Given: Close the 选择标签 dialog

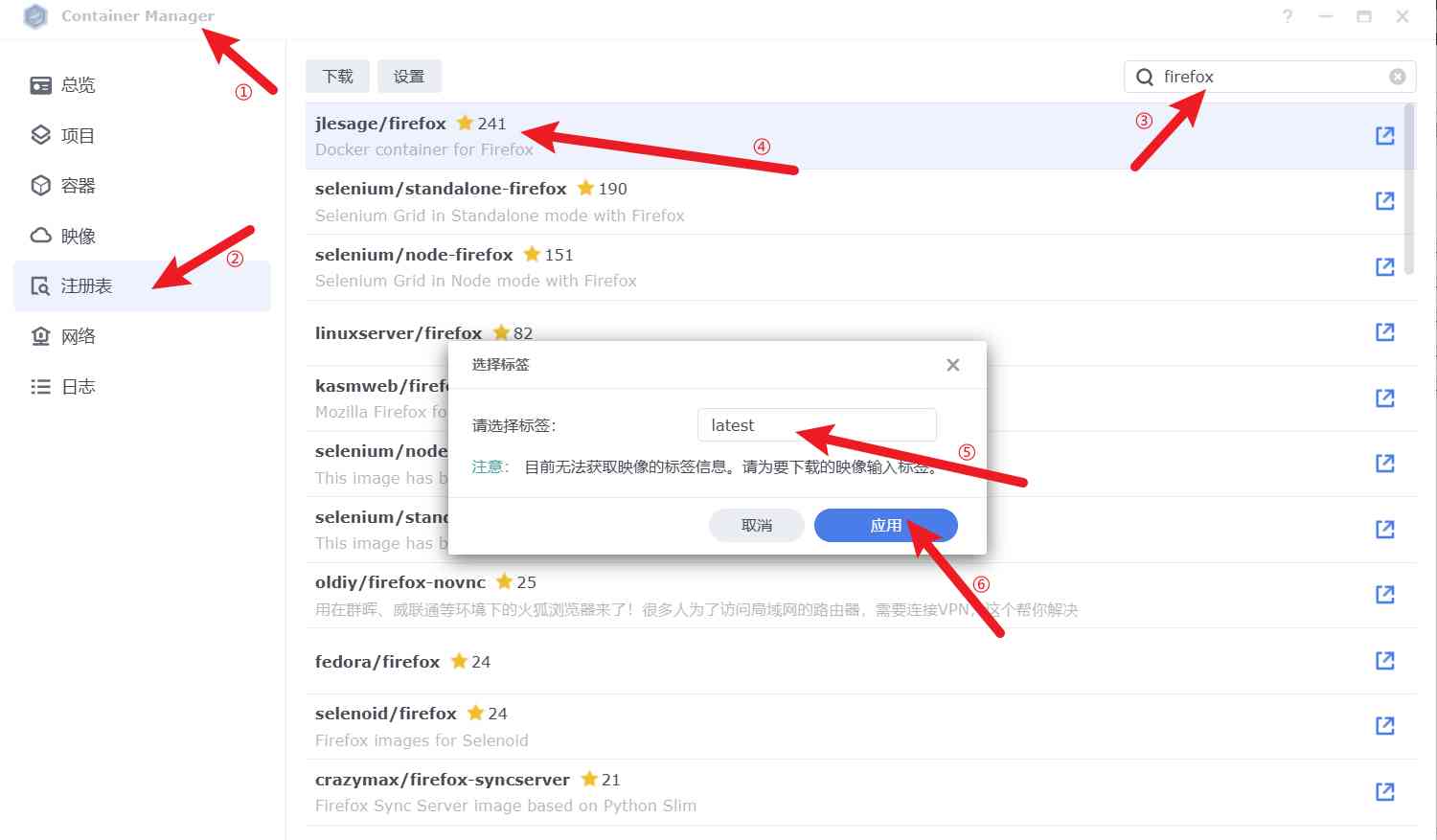Looking at the screenshot, I should pyautogui.click(x=953, y=365).
